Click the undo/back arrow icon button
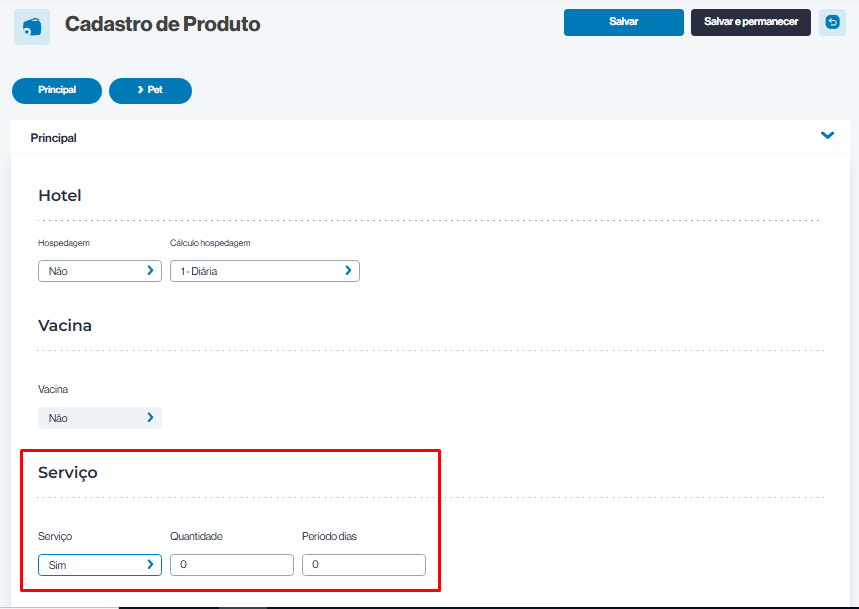Screen dimensions: 859x609 832,22
